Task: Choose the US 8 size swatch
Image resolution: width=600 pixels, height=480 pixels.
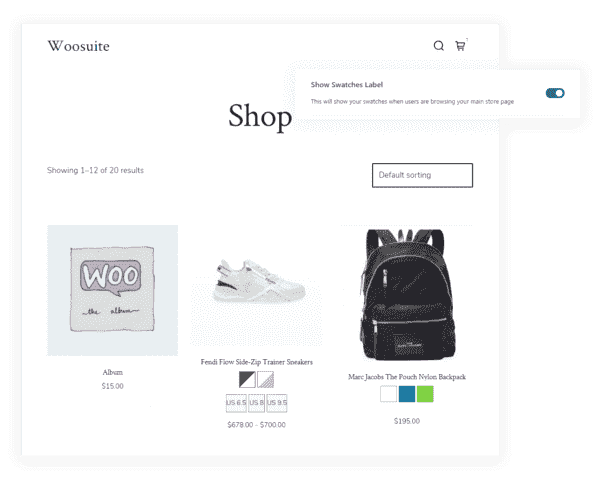Action: click(x=256, y=403)
